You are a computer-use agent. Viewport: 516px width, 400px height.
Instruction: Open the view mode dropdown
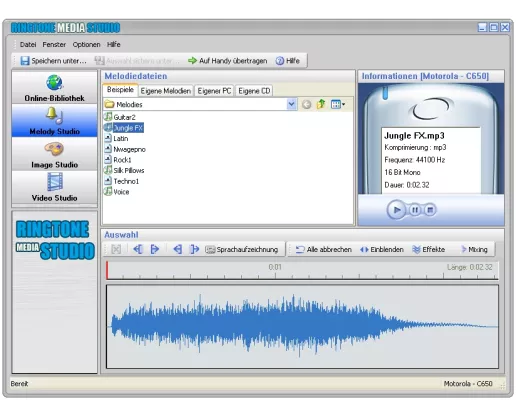(x=338, y=104)
